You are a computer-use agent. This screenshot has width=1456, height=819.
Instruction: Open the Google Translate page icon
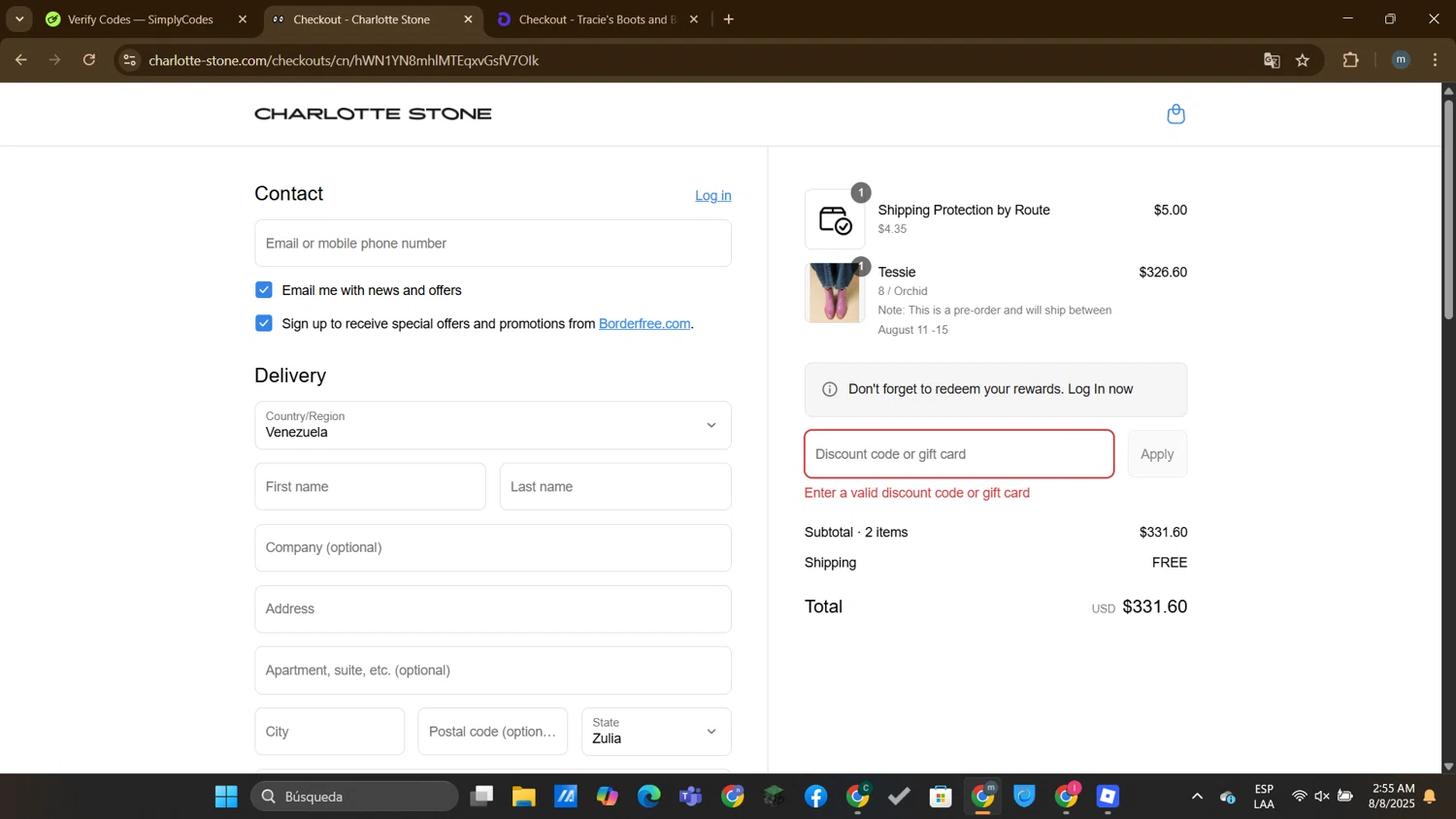(1272, 60)
